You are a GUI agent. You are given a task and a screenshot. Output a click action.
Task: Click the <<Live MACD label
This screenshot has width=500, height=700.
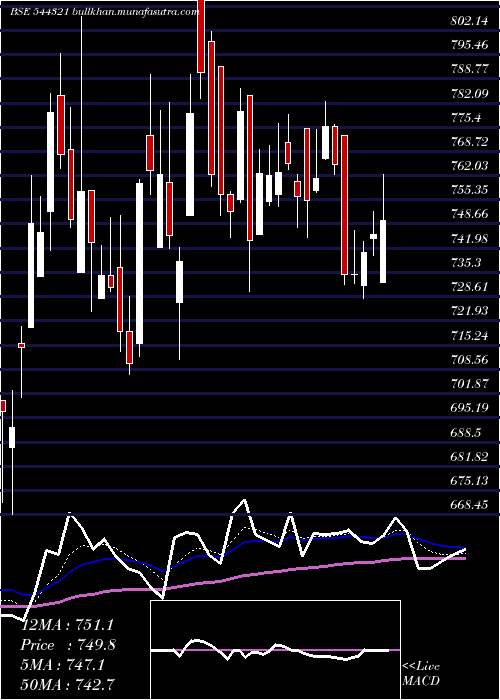coord(421,674)
